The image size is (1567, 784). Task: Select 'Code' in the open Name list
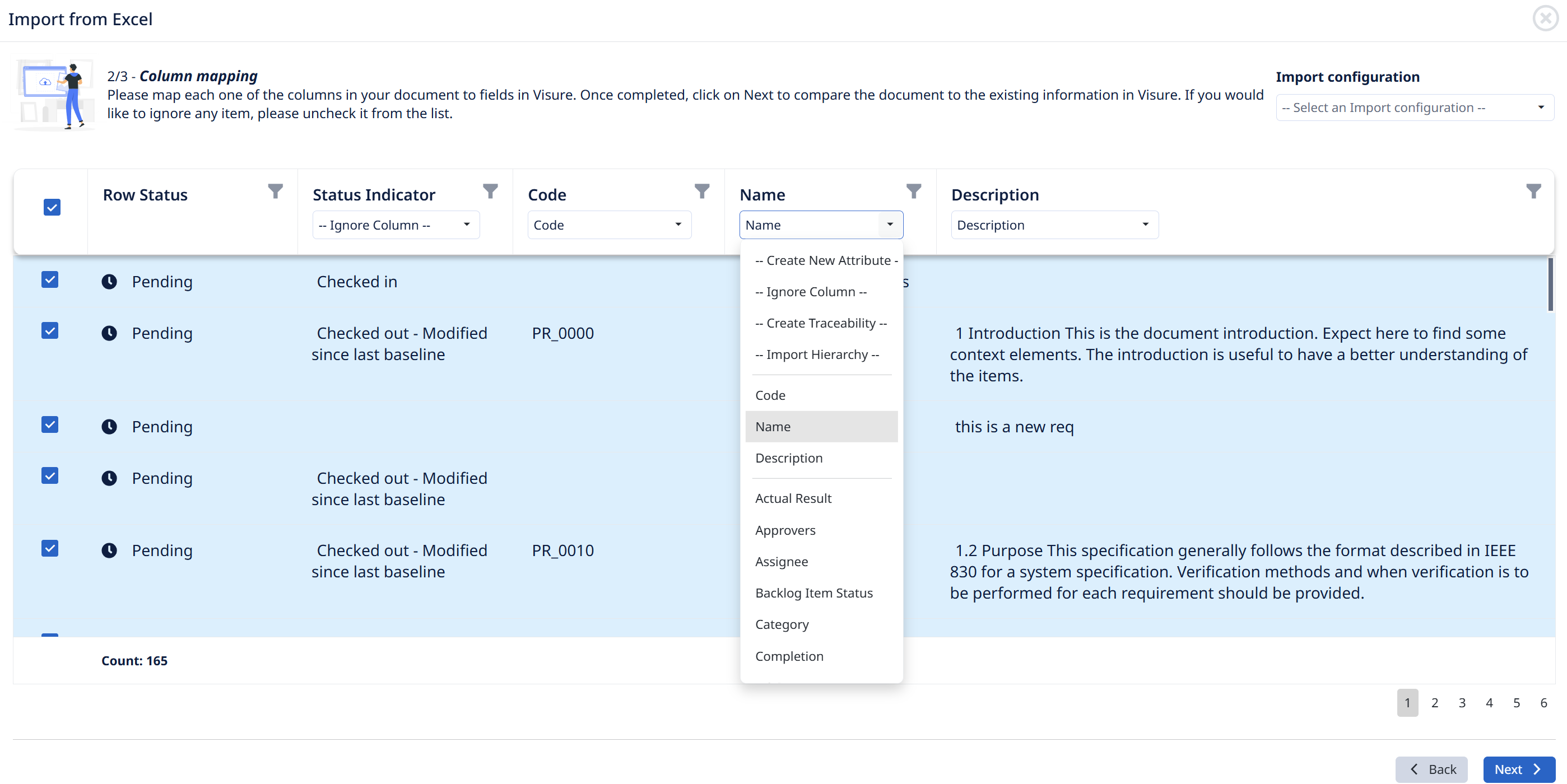pos(822,395)
